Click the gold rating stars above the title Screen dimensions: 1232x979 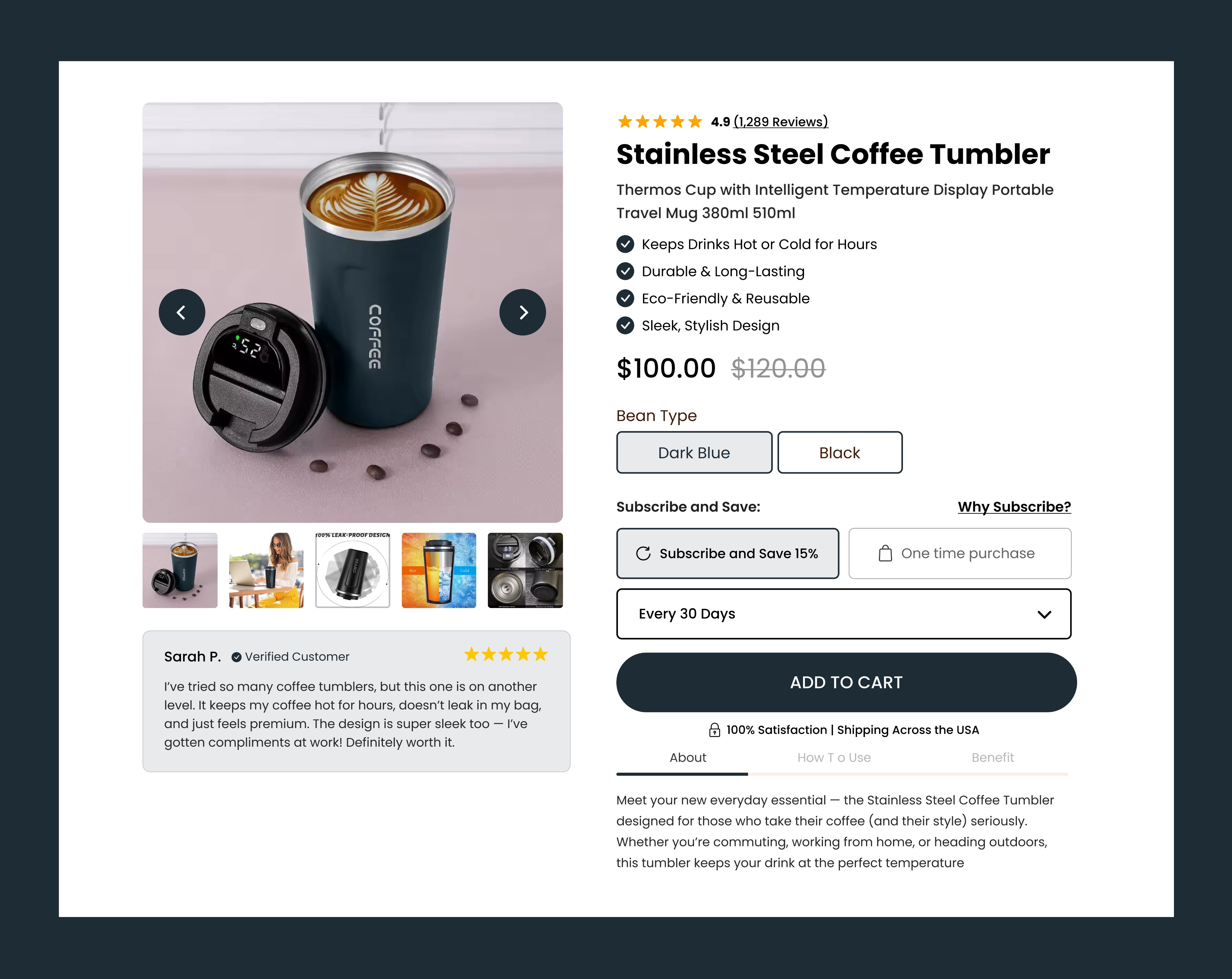point(659,122)
